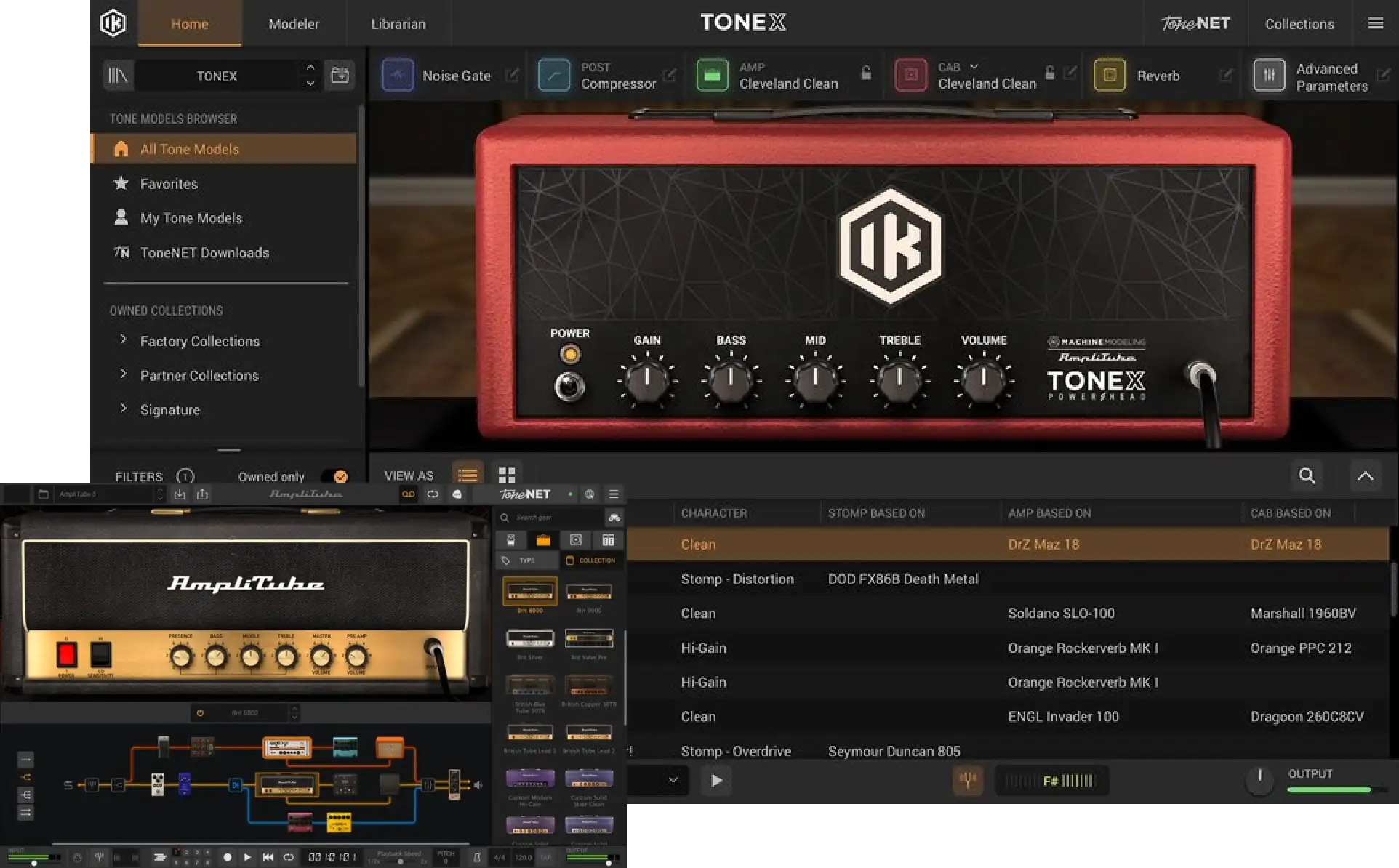Flip the amp POWER switch
The image size is (1399, 868).
tap(569, 386)
